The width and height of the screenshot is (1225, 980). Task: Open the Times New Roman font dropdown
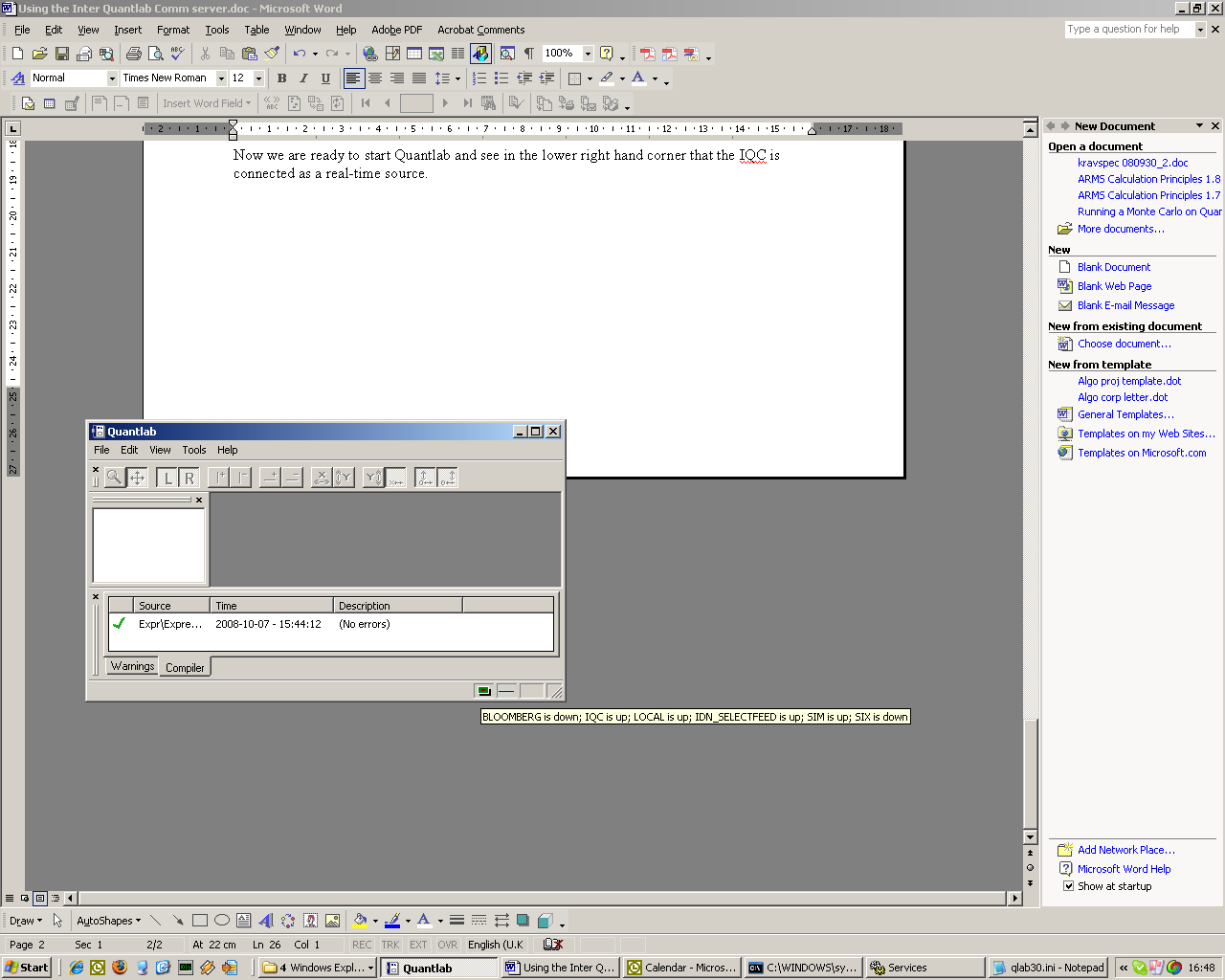221,78
